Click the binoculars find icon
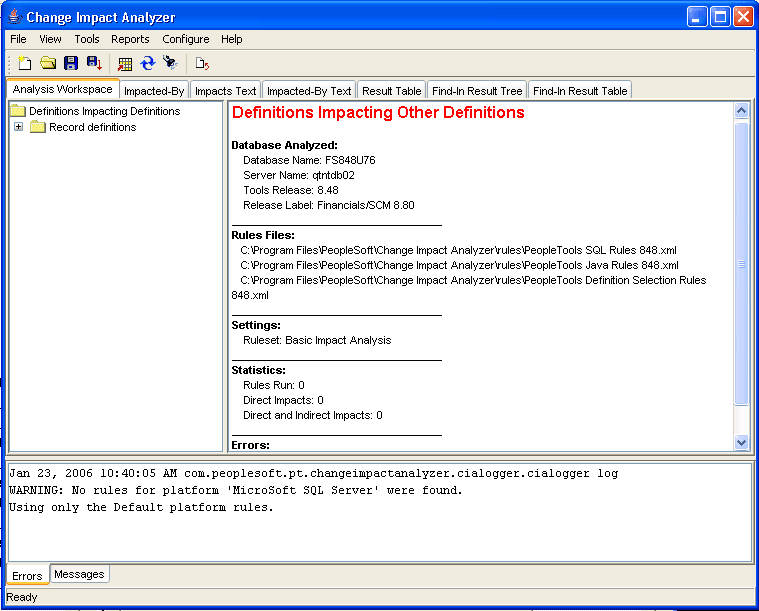 tap(170, 63)
